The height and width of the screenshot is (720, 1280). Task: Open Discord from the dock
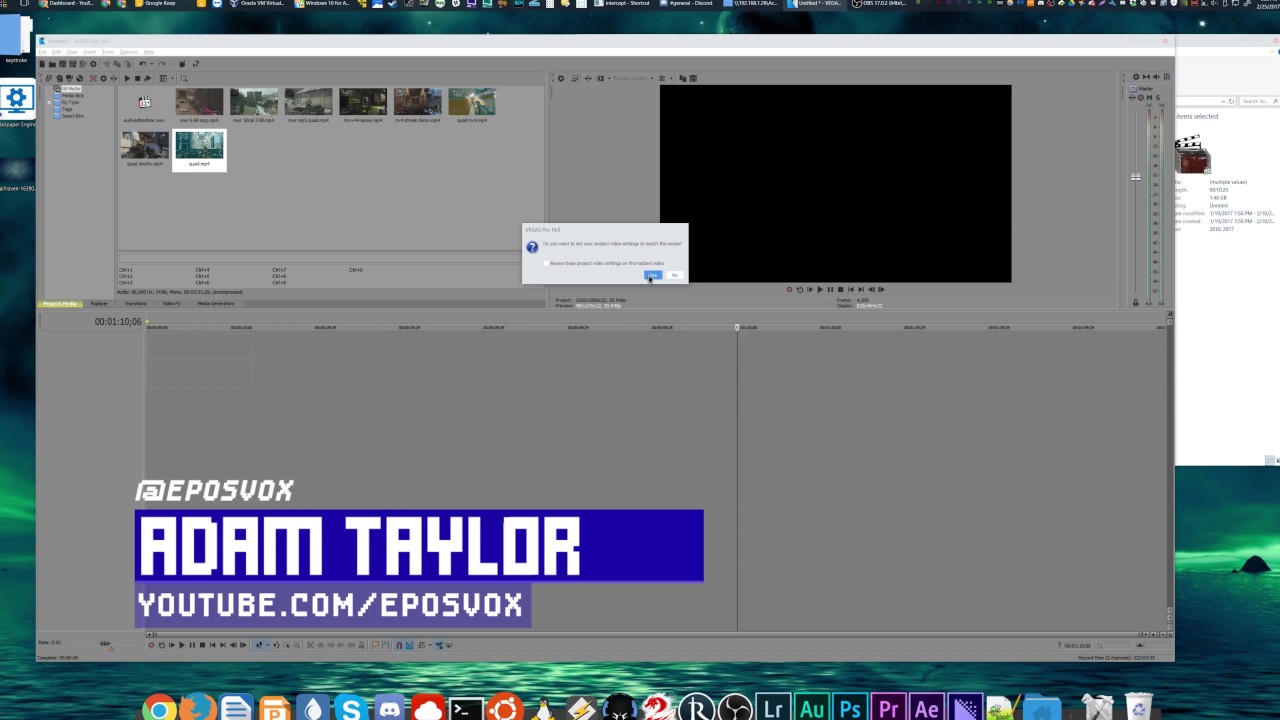point(389,709)
